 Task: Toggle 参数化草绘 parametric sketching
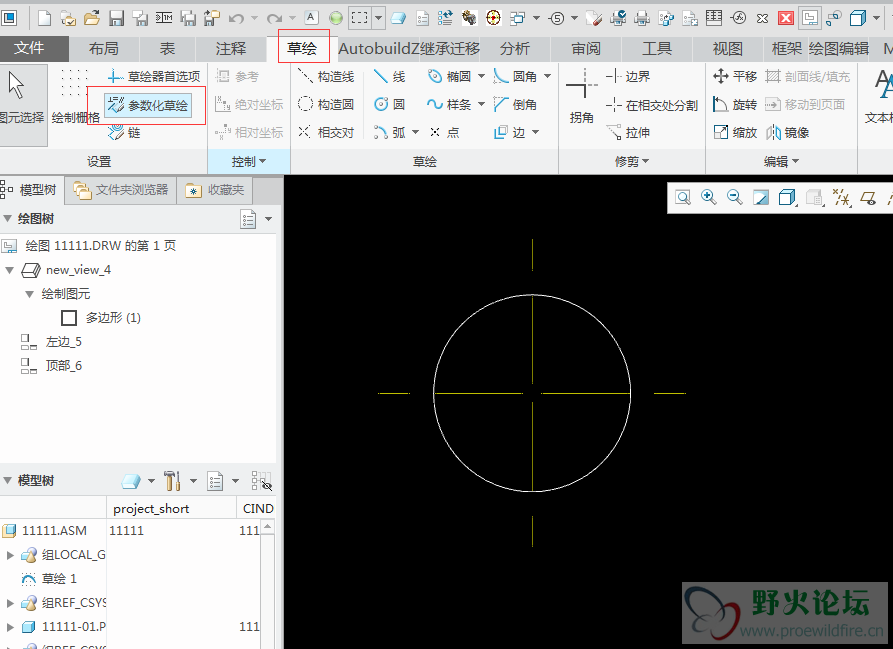[x=148, y=105]
